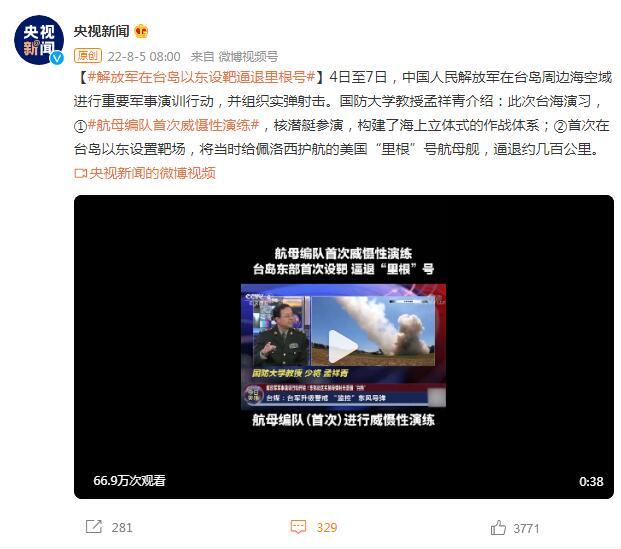Click the video duration 0:38 label
Image resolution: width=621 pixels, height=549 pixels.
(591, 481)
